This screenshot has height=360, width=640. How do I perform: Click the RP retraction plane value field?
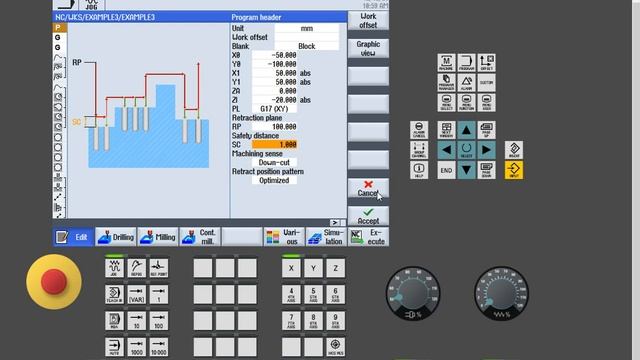pos(274,127)
